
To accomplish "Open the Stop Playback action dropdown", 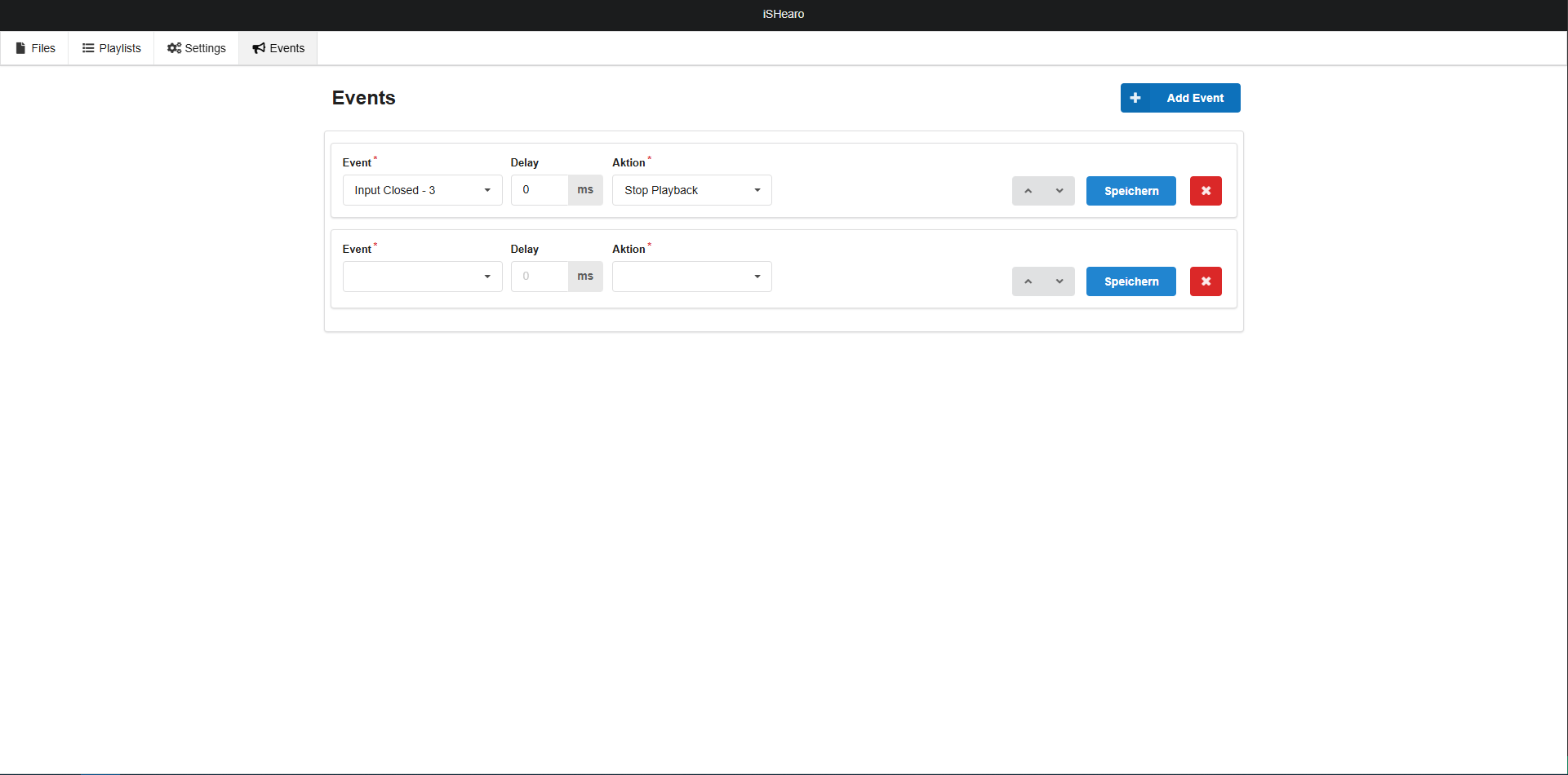I will click(x=691, y=190).
